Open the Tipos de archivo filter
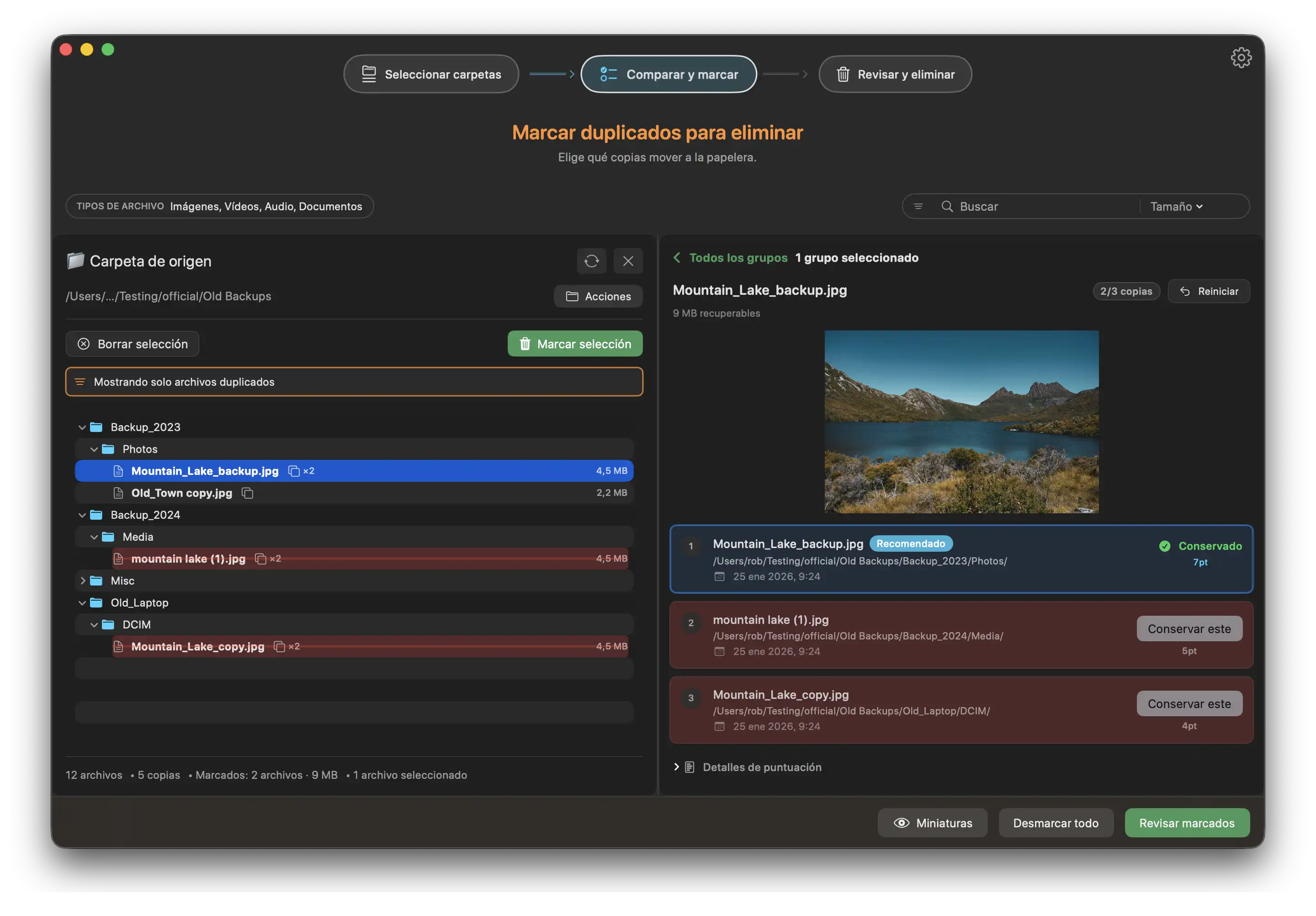Image resolution: width=1316 pixels, height=916 pixels. tap(219, 206)
